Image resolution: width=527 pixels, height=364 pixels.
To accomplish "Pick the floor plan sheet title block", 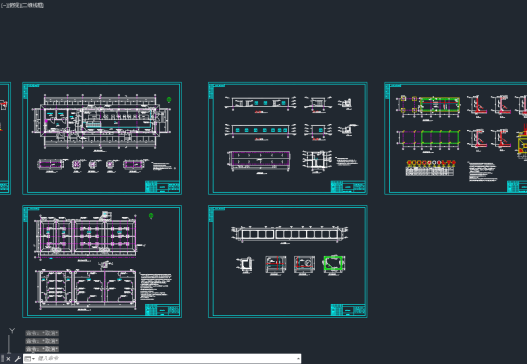I will point(162,186).
